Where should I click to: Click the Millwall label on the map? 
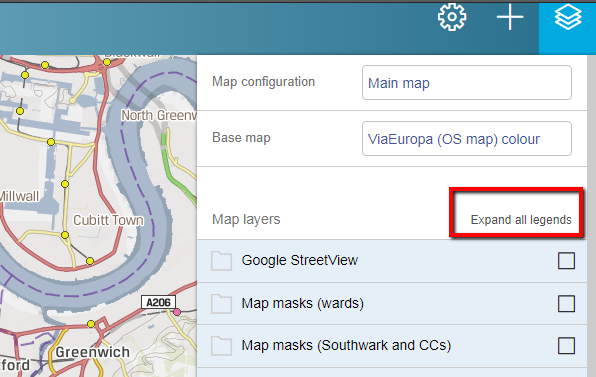(x=19, y=196)
